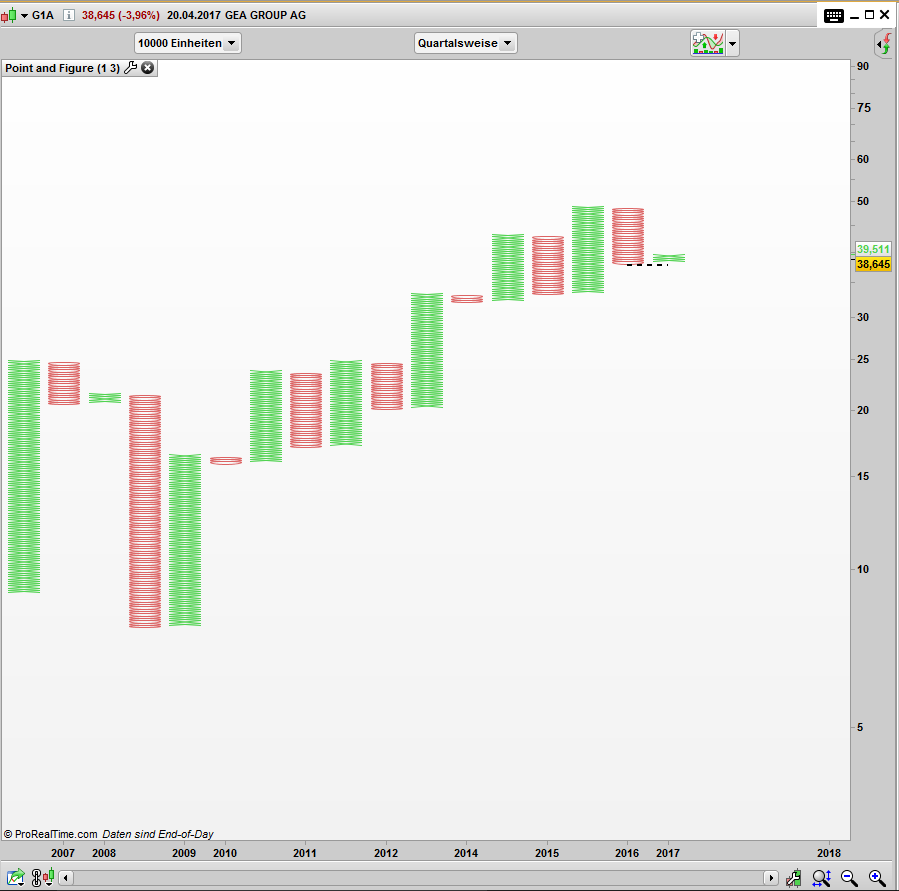Toggle the right side panel arrow

(x=884, y=44)
